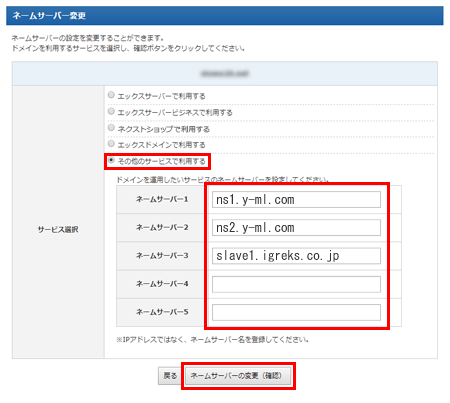Click the slave1.igreks.co.jp input field
The height and width of the screenshot is (403, 450).
point(296,256)
